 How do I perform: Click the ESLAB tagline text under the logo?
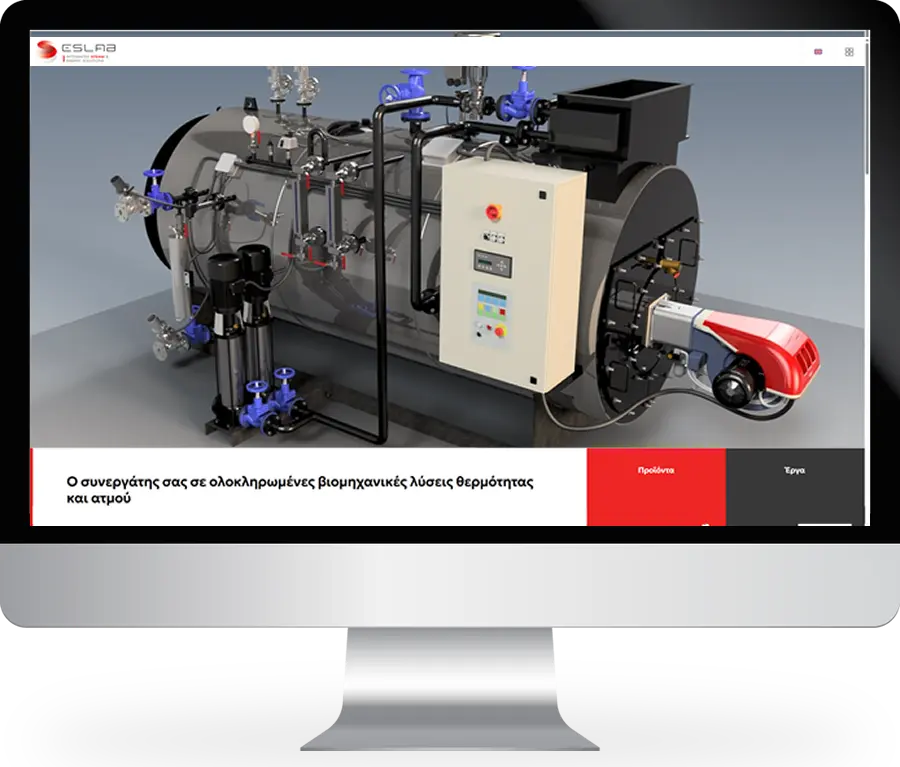coord(90,58)
